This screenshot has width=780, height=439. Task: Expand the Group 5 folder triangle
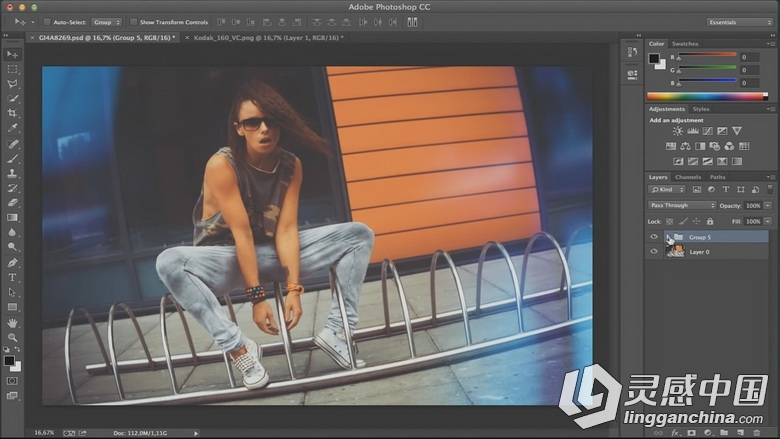[x=669, y=237]
